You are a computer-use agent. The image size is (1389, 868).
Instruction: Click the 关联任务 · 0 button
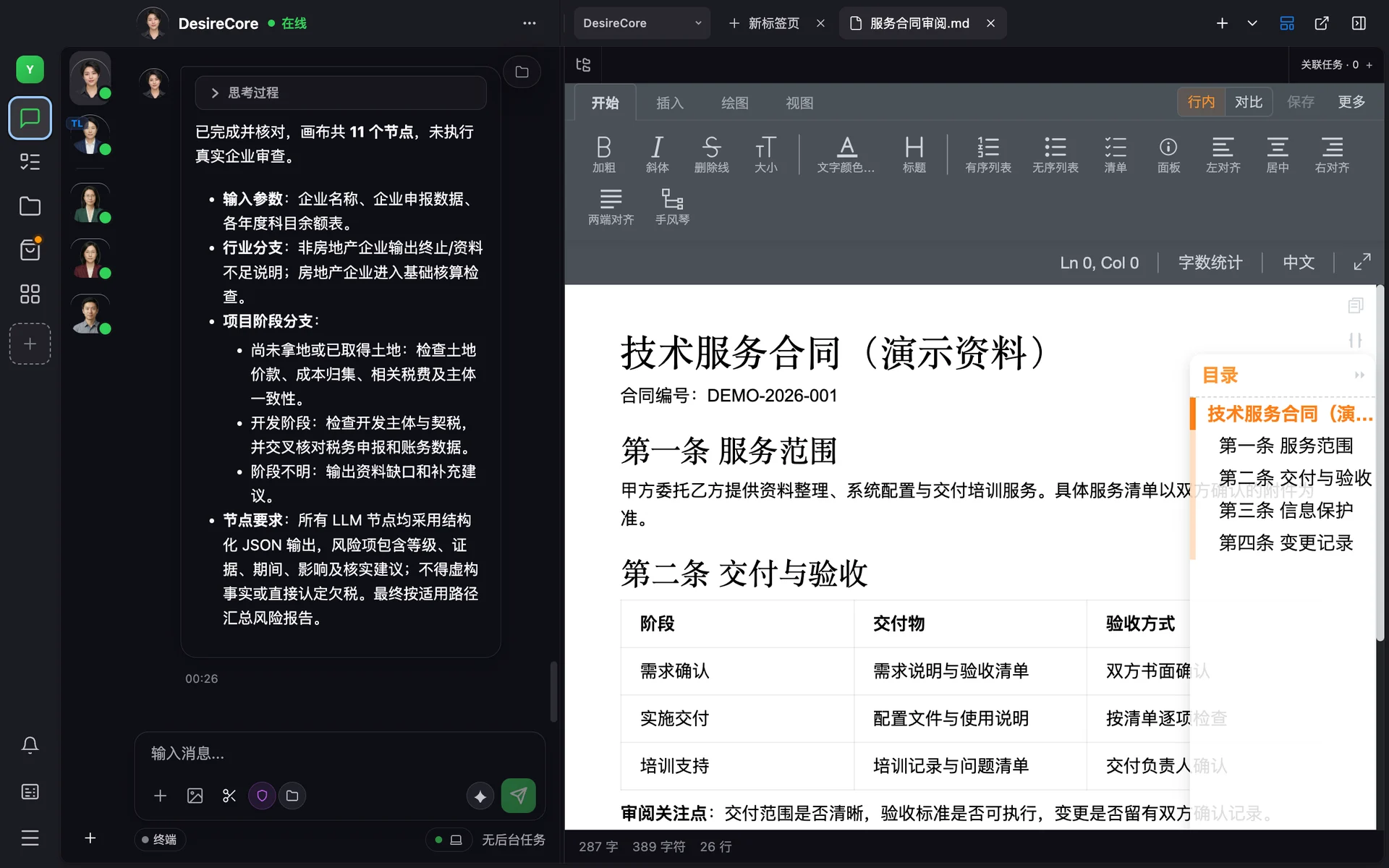pyautogui.click(x=1336, y=64)
